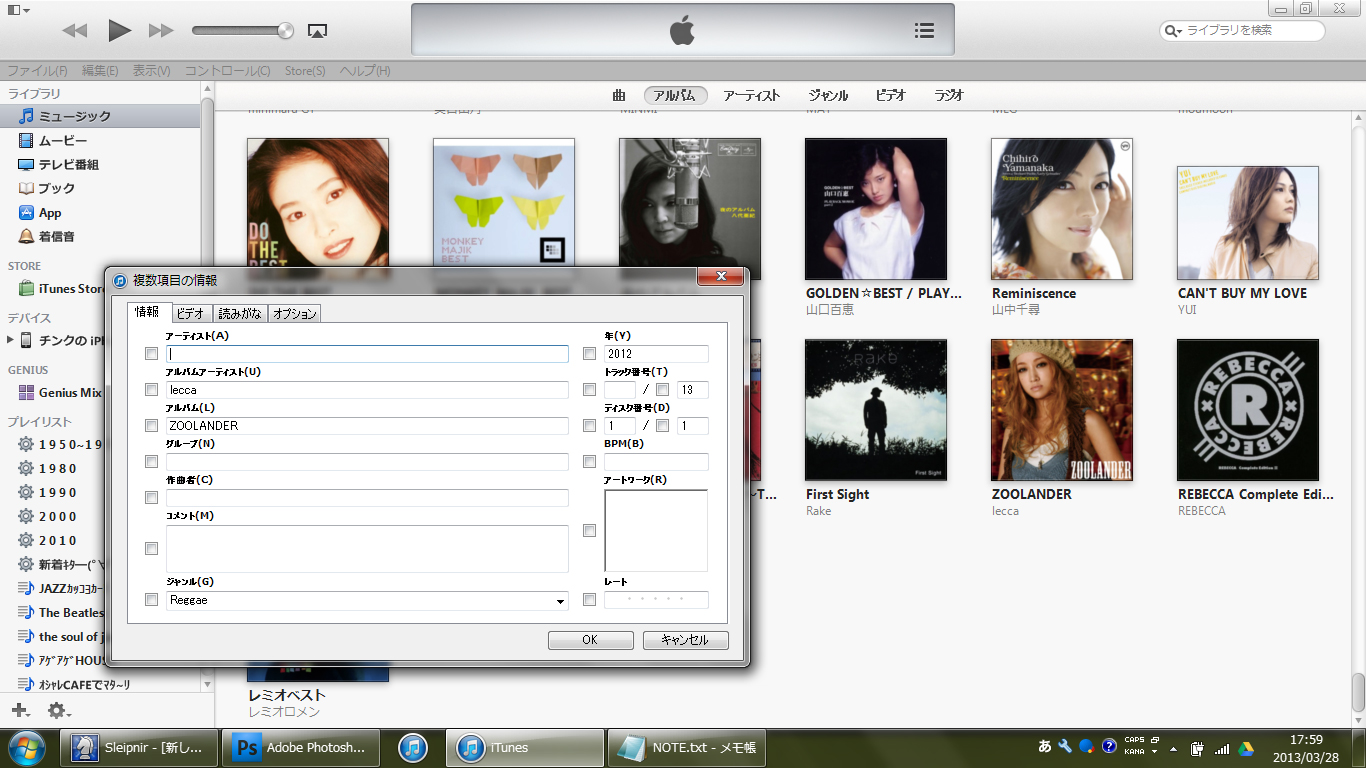This screenshot has width=1366, height=768.
Task: Select テレビ番組 in the sidebar
Action: pos(101,164)
